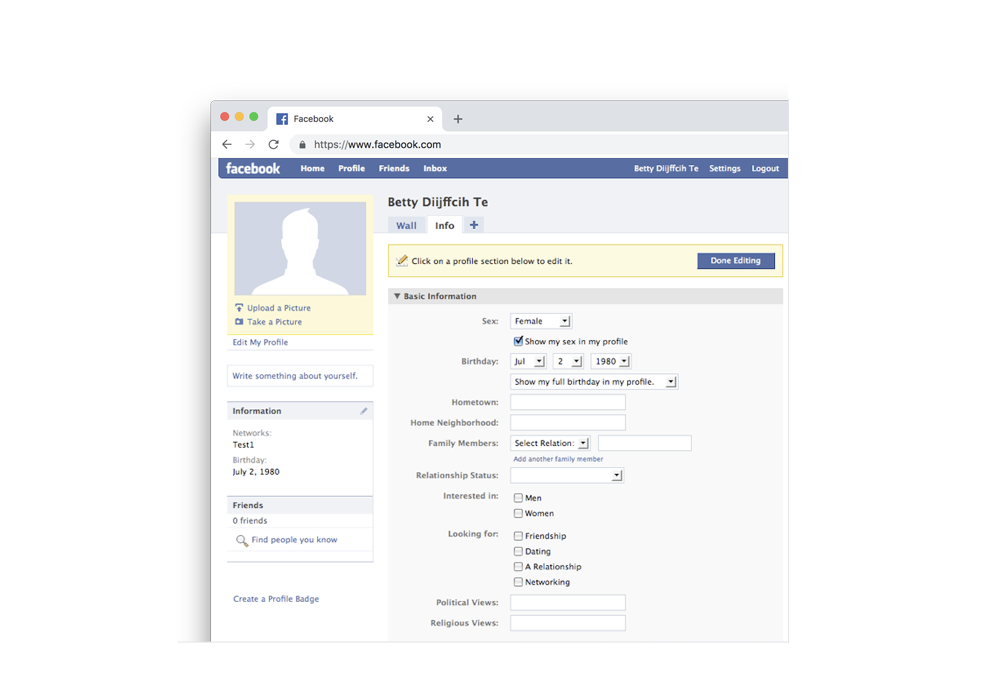Screen dimensions: 1000x700
Task: Click the 'Test1' network text
Action: pos(243,445)
